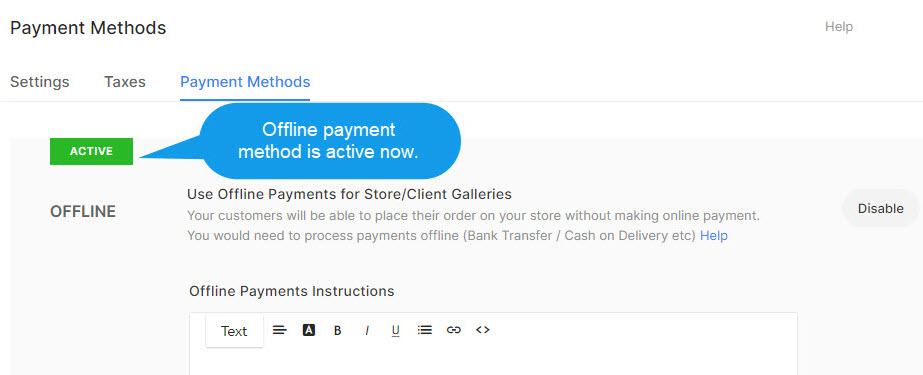923x375 pixels.
Task: Switch to the Settings tab
Action: (x=39, y=82)
